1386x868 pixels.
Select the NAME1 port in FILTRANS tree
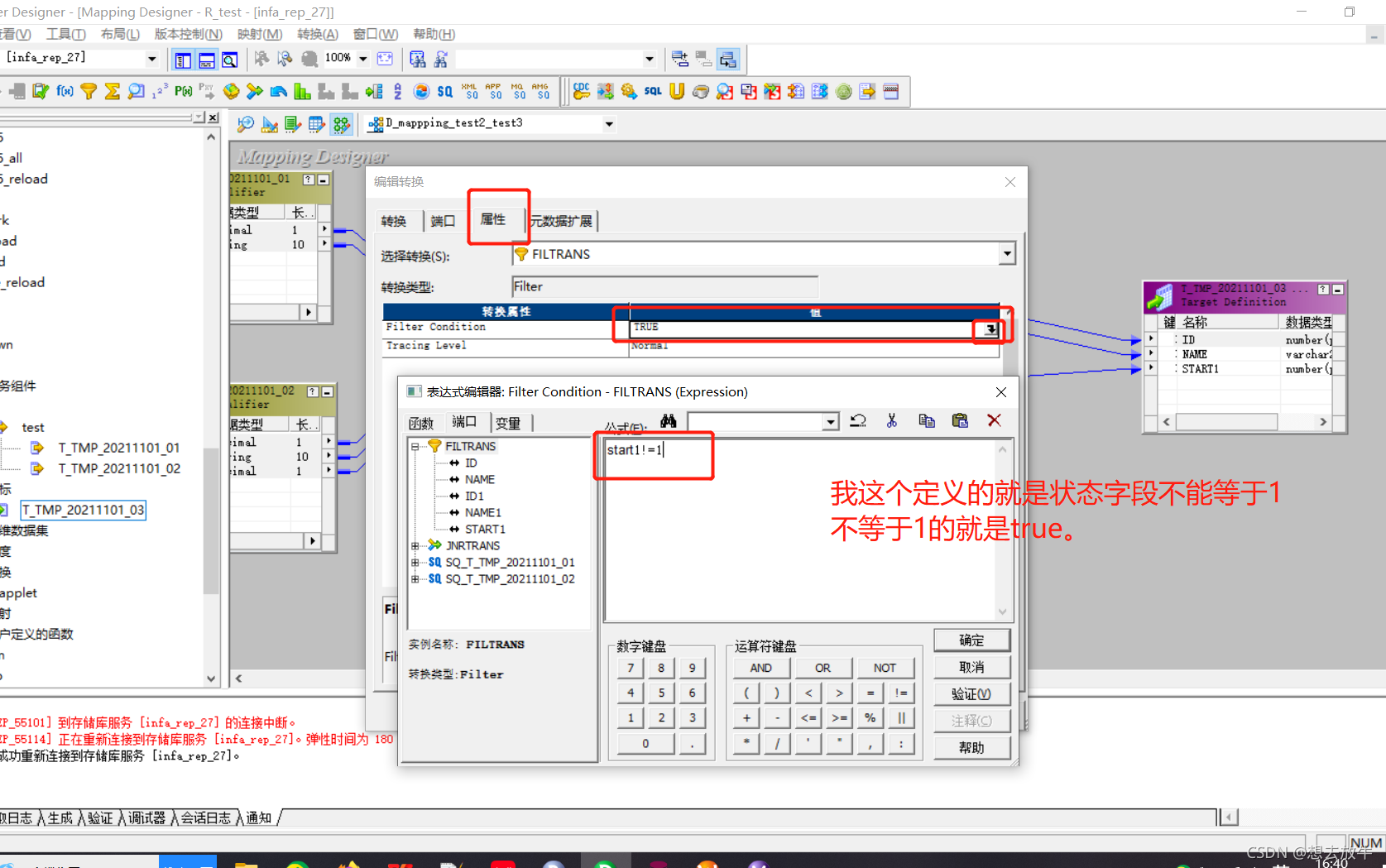click(x=483, y=512)
